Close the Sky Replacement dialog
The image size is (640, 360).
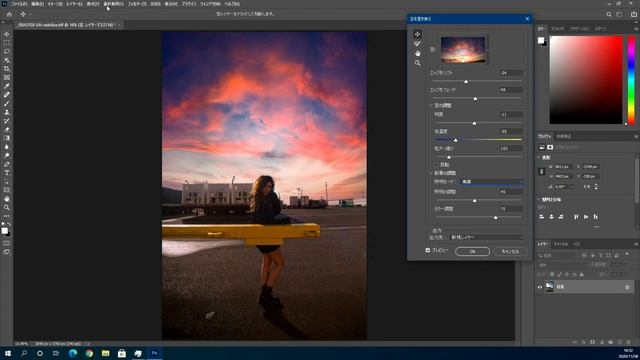[x=527, y=19]
